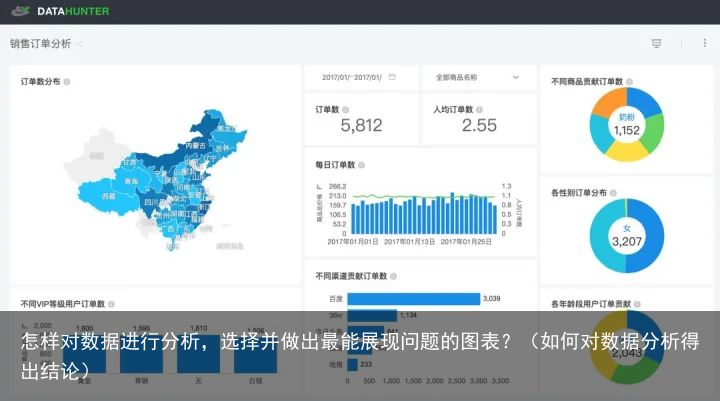
Task: Click the 百度 channel label
Action: (336, 299)
